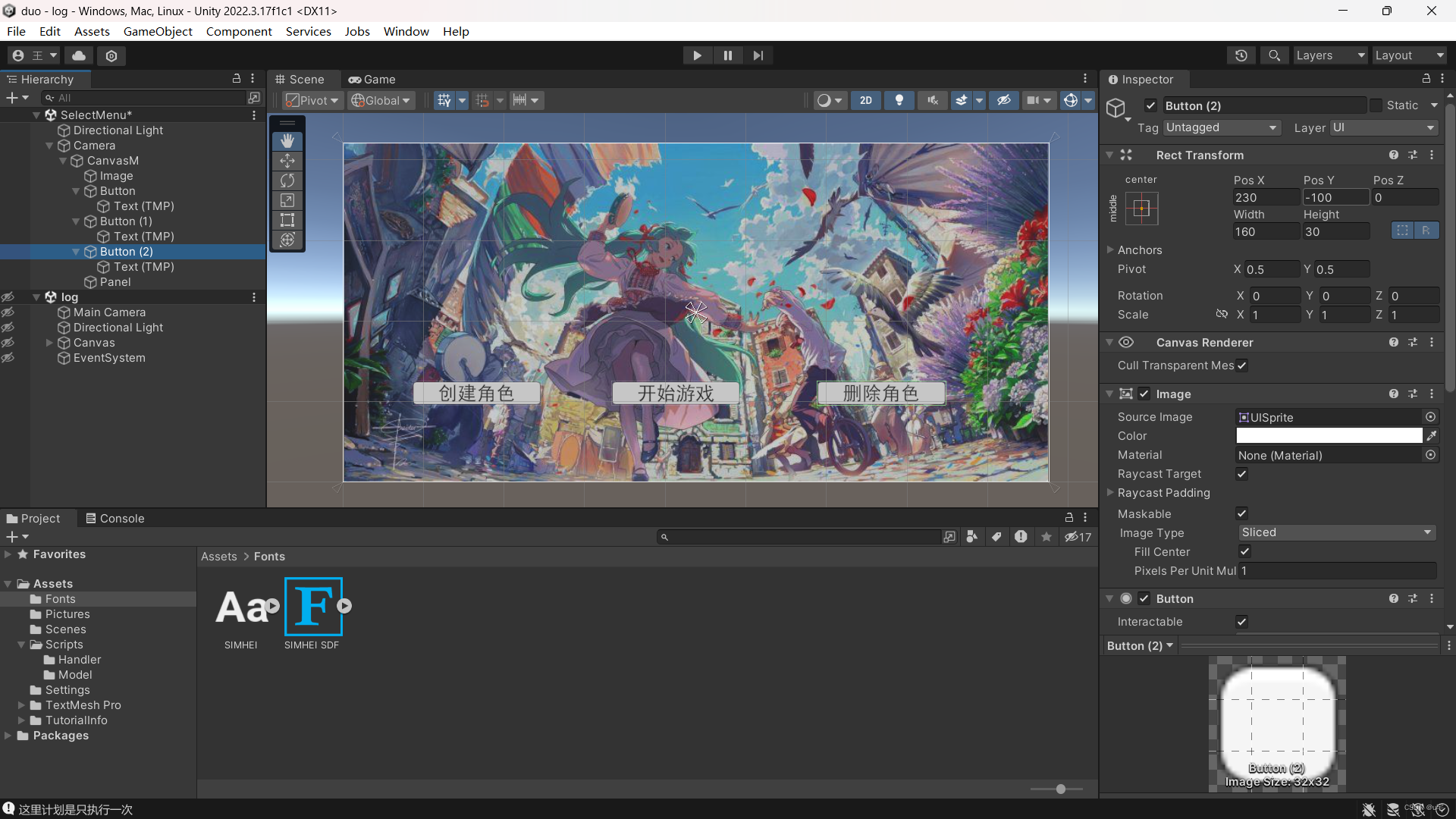Screen dimensions: 1456x819
Task: Open the GameObject menu
Action: (x=158, y=31)
